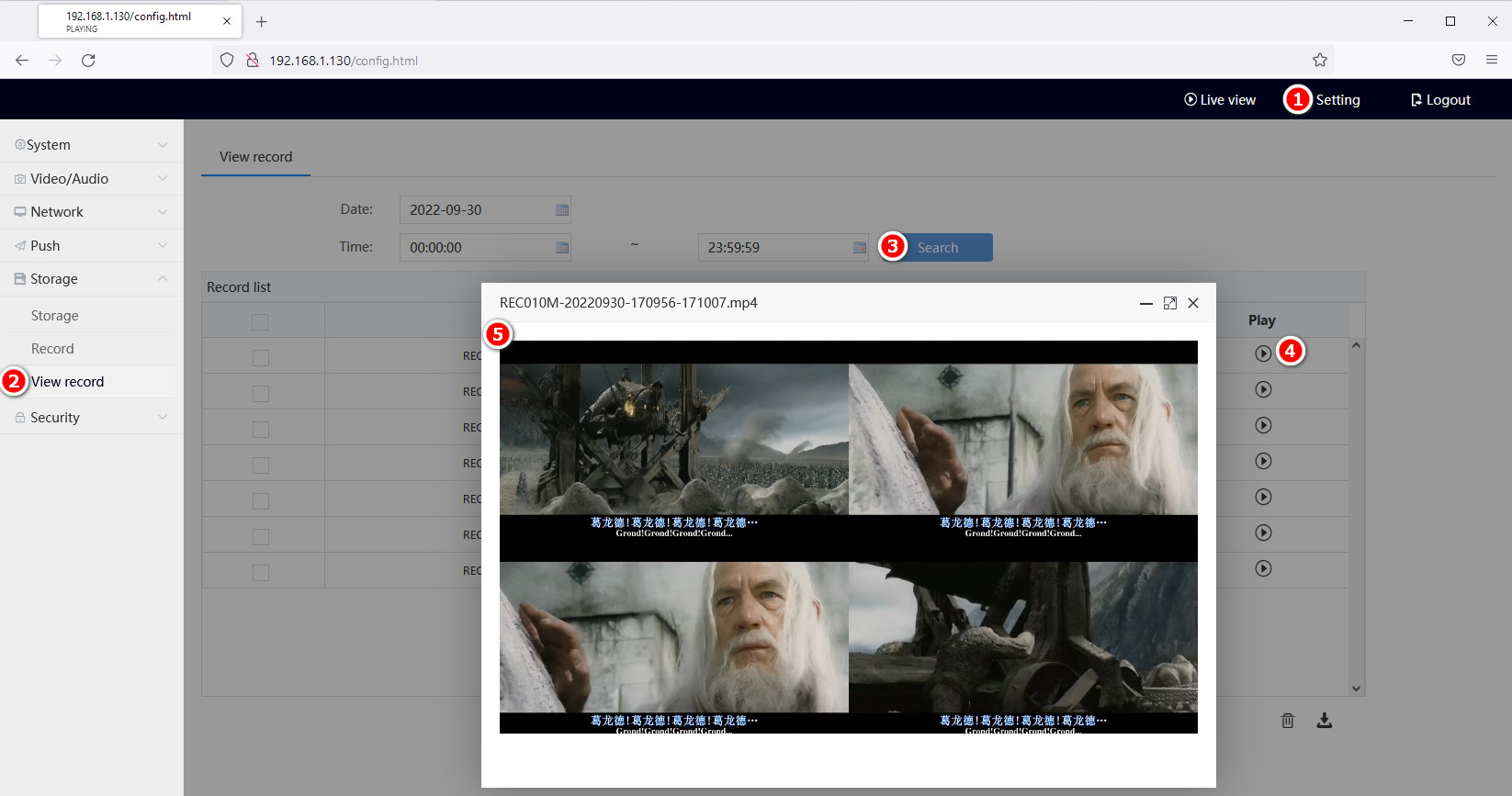Close the REC010M video popup

[x=1193, y=303]
